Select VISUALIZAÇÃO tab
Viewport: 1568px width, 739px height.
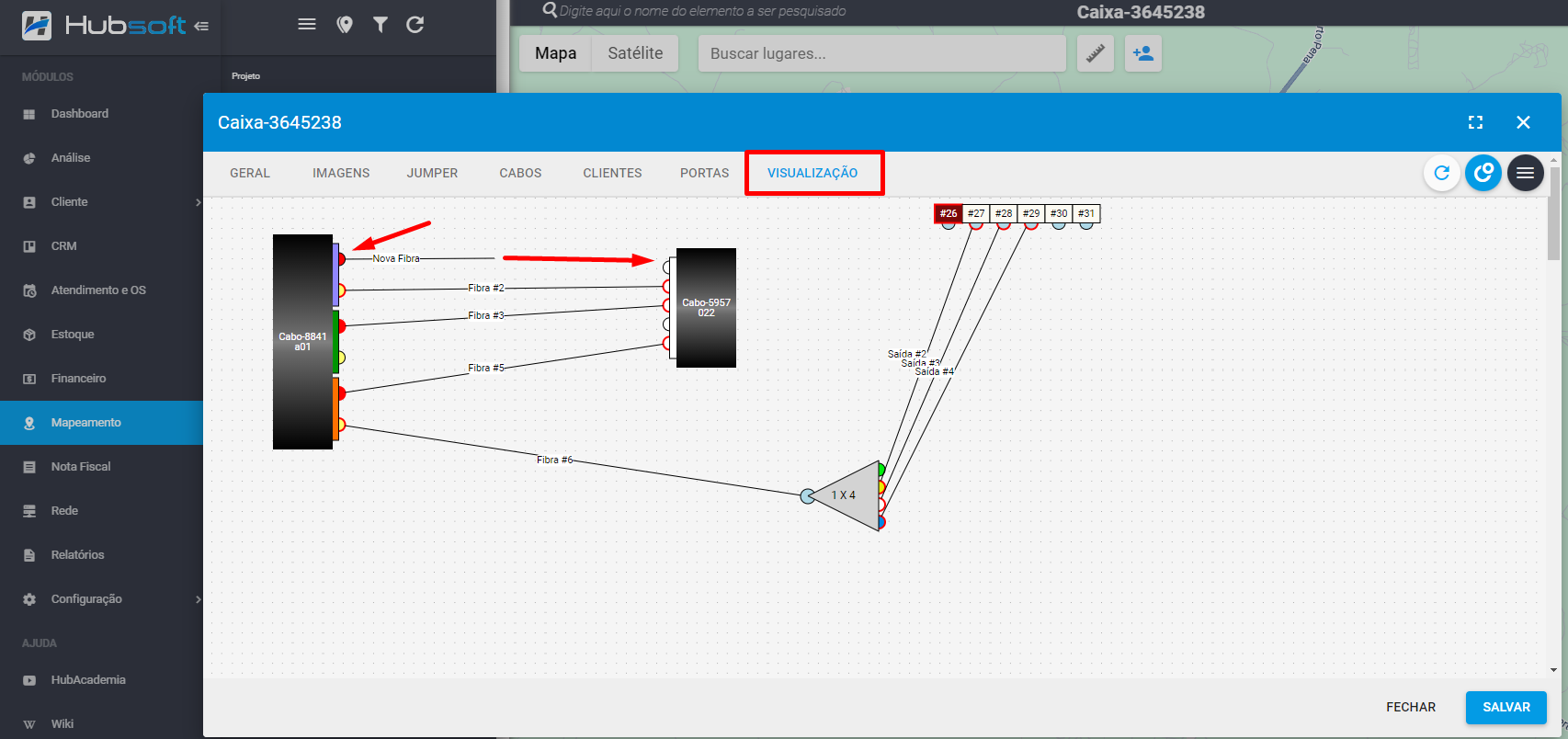click(x=812, y=173)
